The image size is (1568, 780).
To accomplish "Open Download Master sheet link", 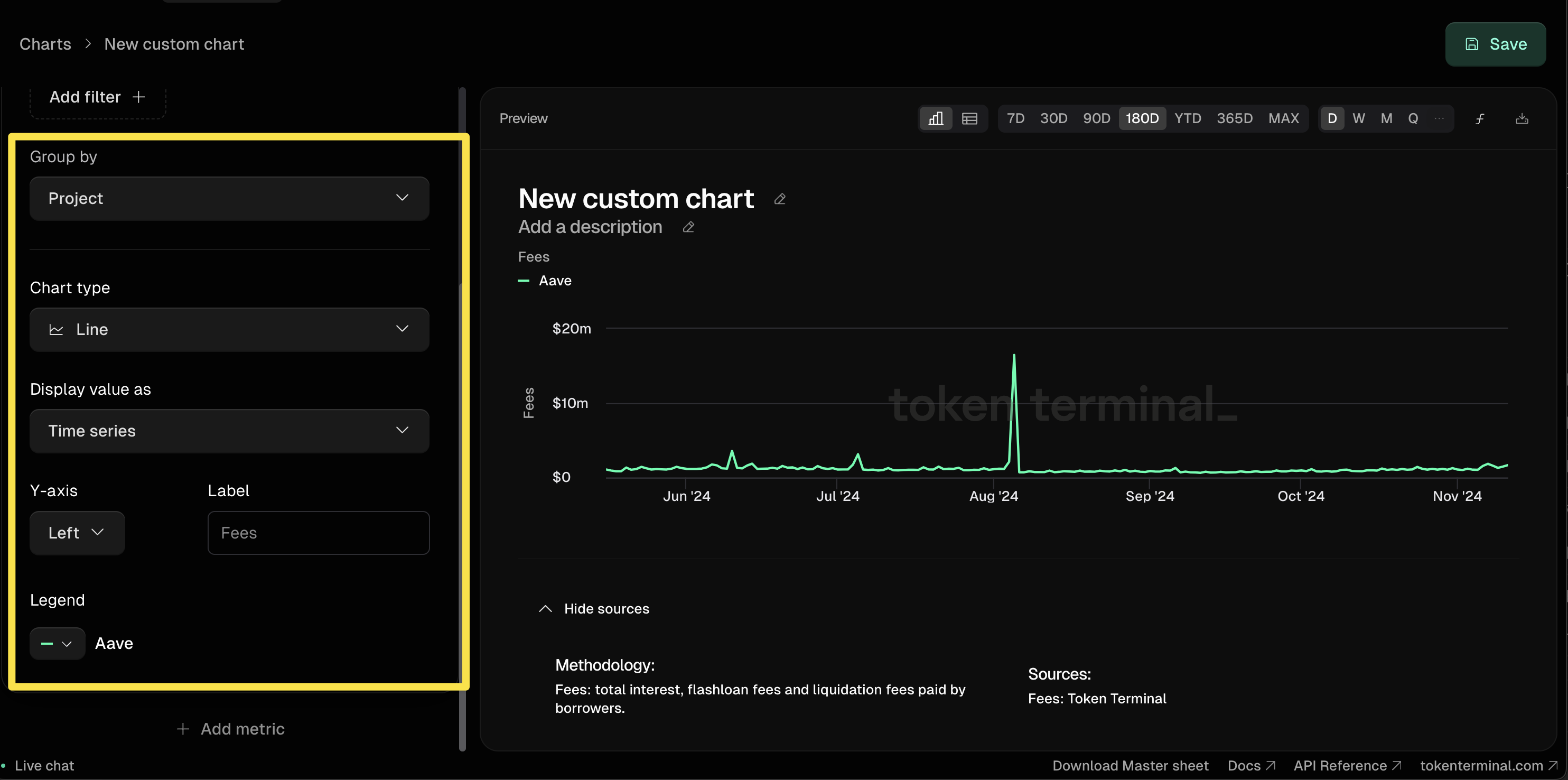I will [1131, 765].
